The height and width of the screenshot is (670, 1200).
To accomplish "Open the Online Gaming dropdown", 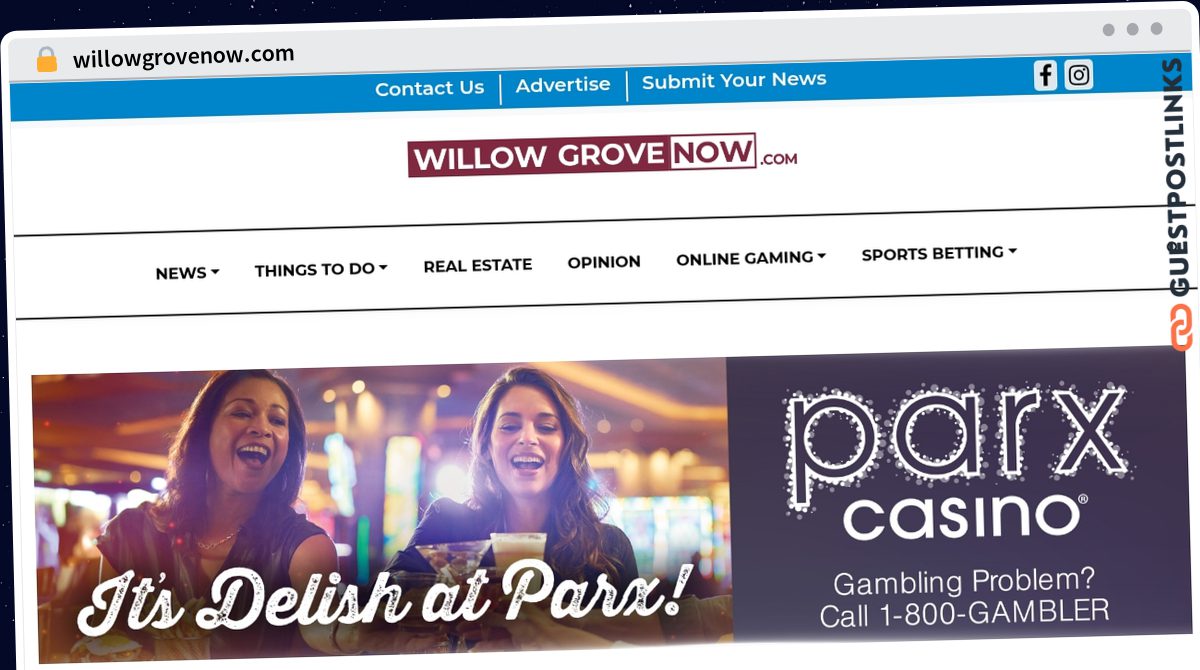I will point(751,258).
